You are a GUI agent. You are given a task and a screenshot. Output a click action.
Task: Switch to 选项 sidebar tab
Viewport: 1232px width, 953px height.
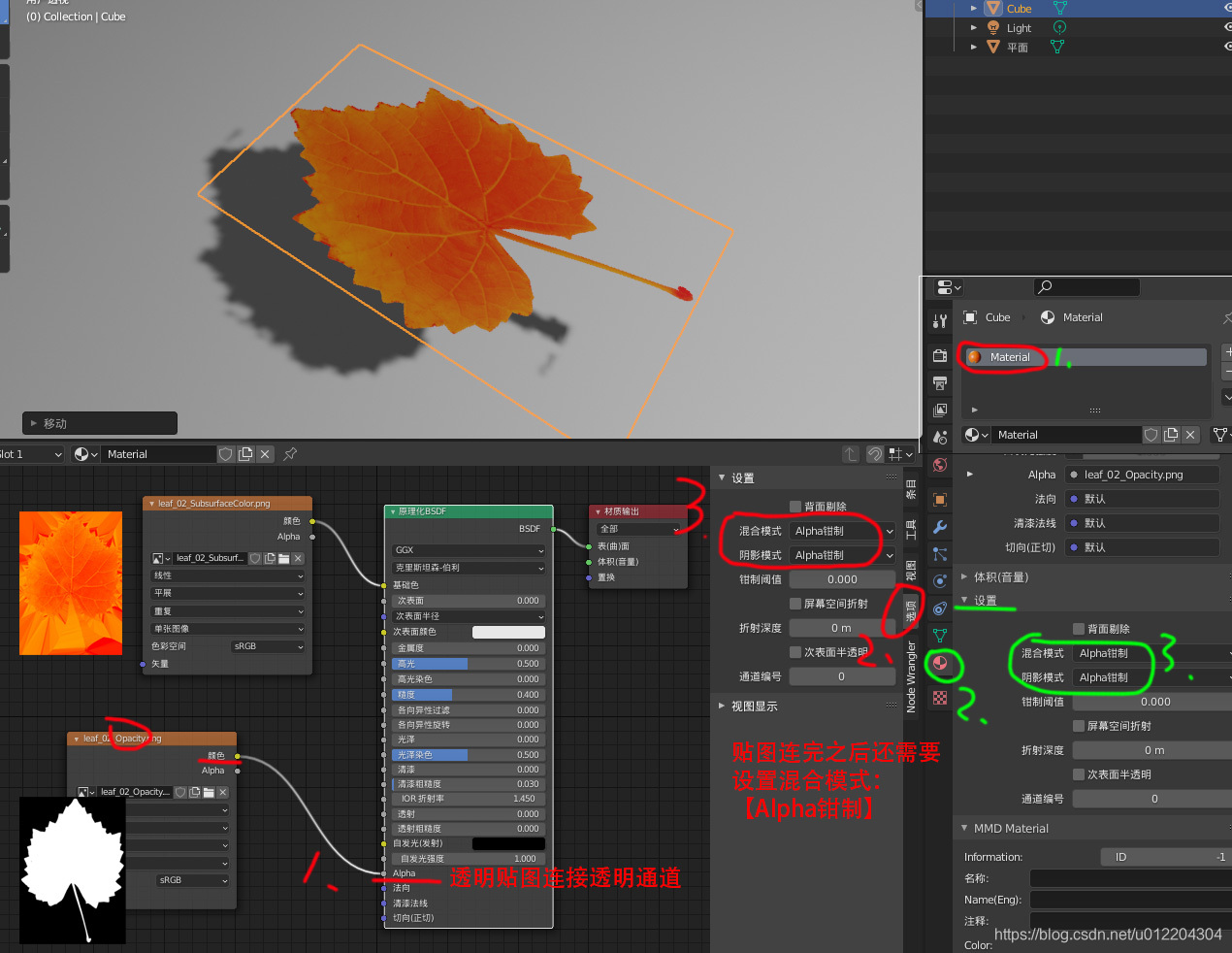[911, 611]
